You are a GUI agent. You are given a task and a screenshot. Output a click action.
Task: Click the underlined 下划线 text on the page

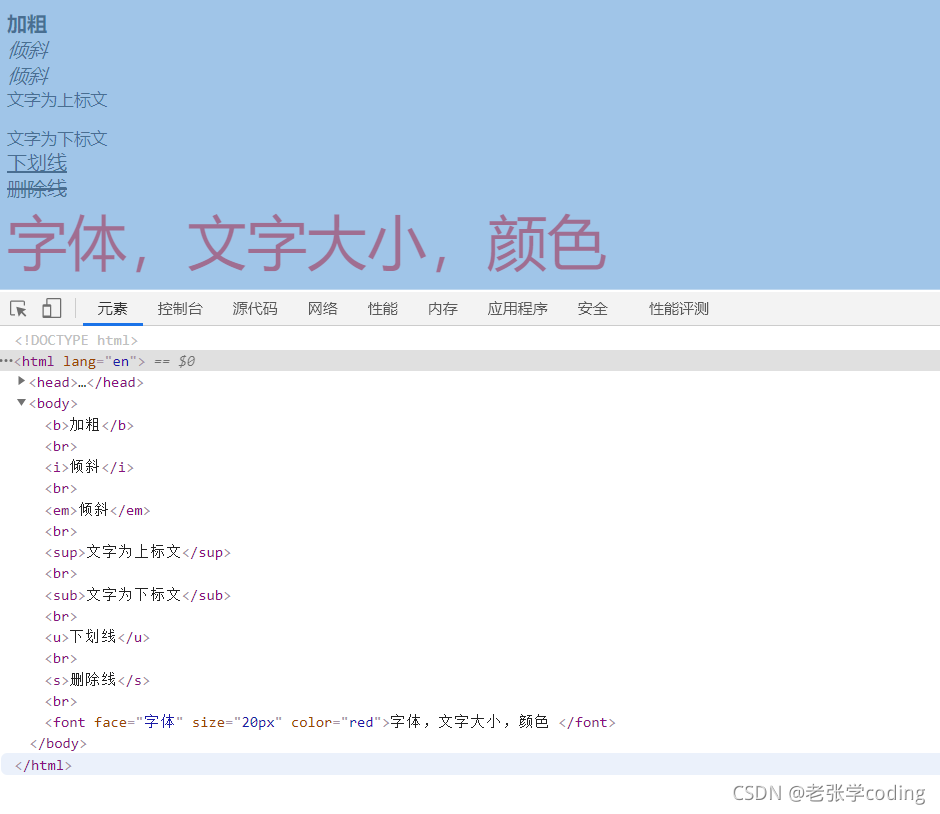(36, 162)
